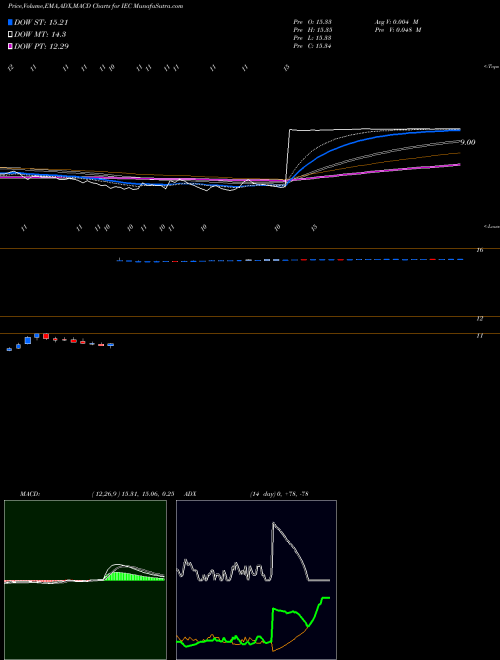Screen dimensions: 500x660
Task: Click the 'Pre H: 15.35' high value
Action: pos(314,30)
